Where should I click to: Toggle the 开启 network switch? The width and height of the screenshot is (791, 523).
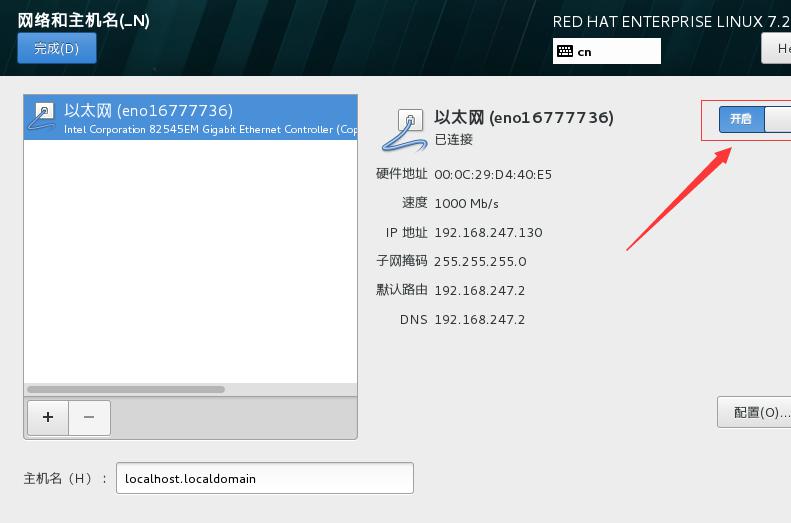755,119
